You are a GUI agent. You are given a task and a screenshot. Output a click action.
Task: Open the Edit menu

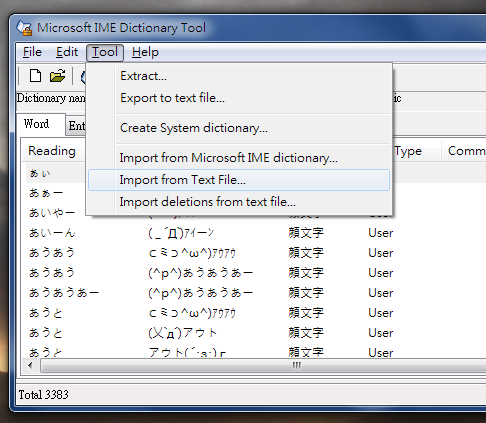click(67, 52)
